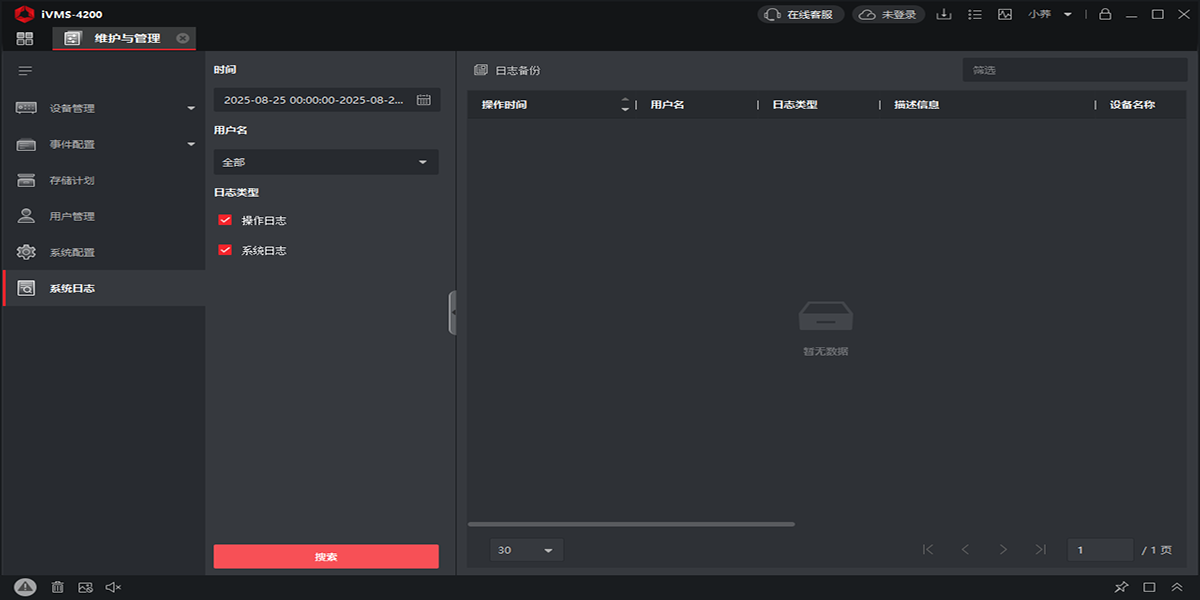Click the 描述信息 column header
Screen dimensions: 1200x600
pyautogui.click(x=917, y=105)
